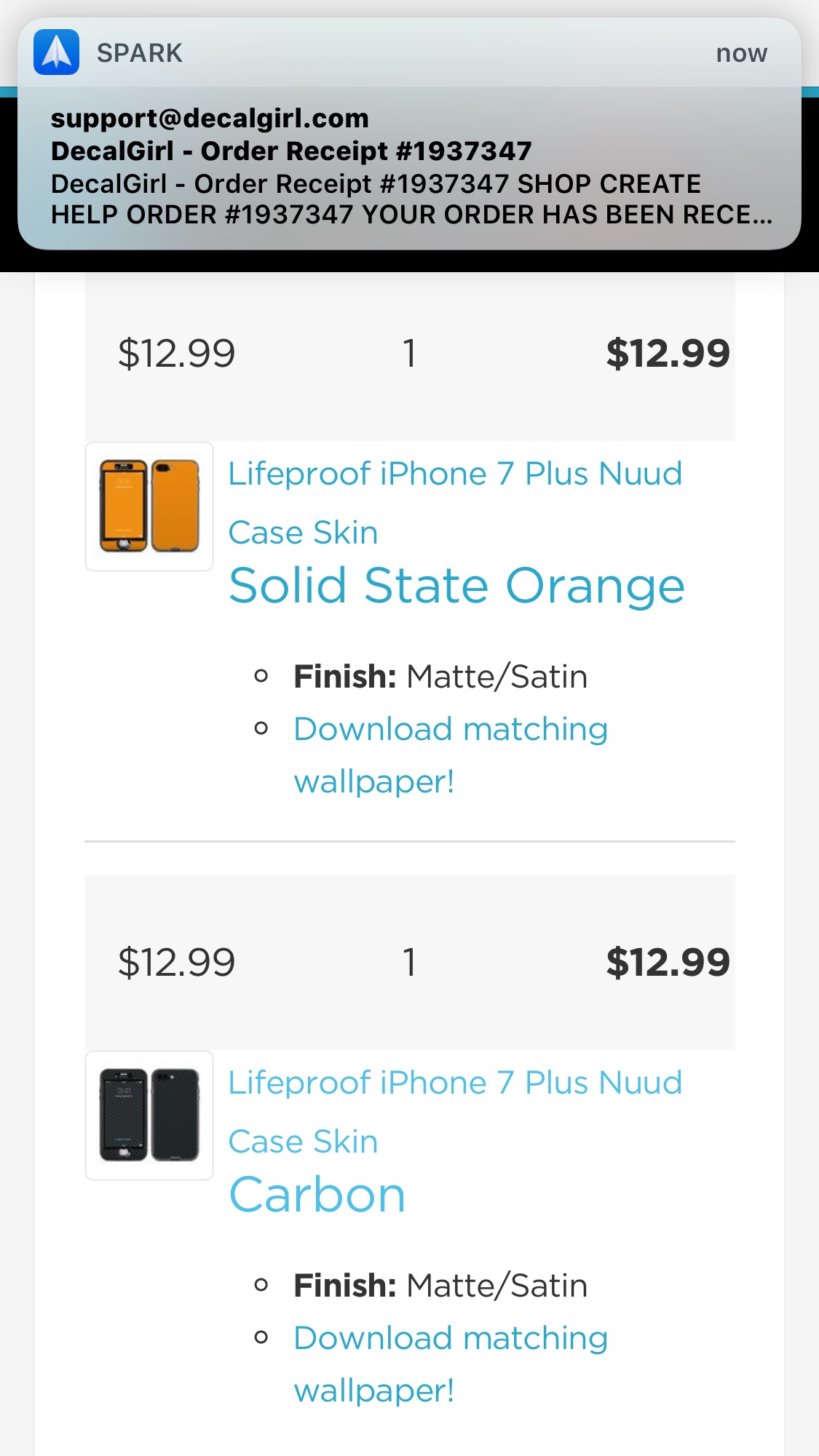
Task: Tap the Finish: Matte/Satin under Carbon skin
Action: click(x=440, y=1286)
